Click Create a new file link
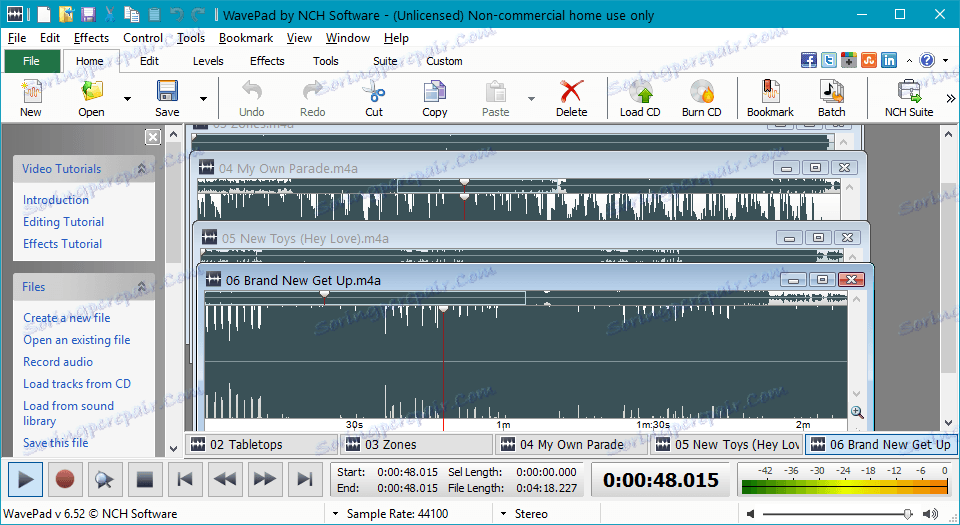Image resolution: width=960 pixels, height=525 pixels. click(x=67, y=318)
